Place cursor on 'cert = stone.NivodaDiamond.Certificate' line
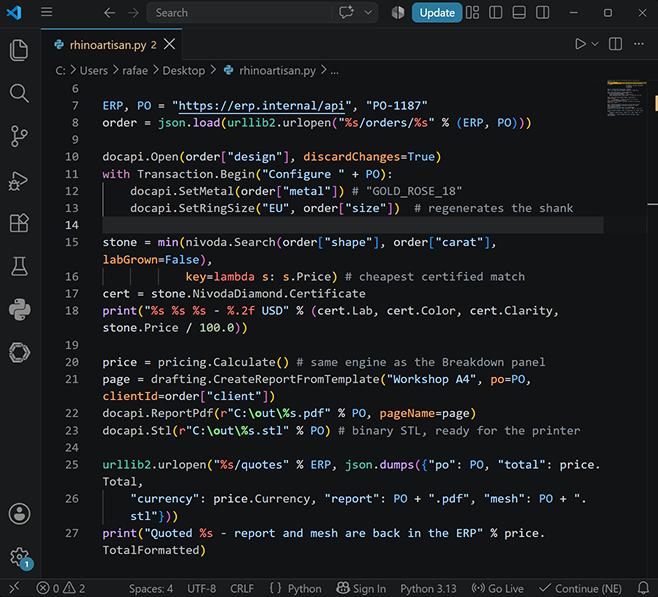 point(234,294)
